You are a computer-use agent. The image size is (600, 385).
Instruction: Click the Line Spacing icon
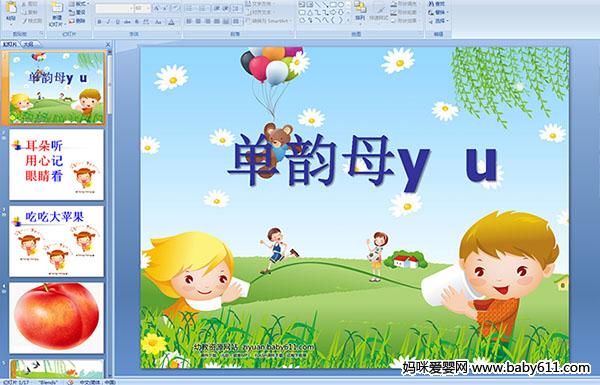coord(236,8)
